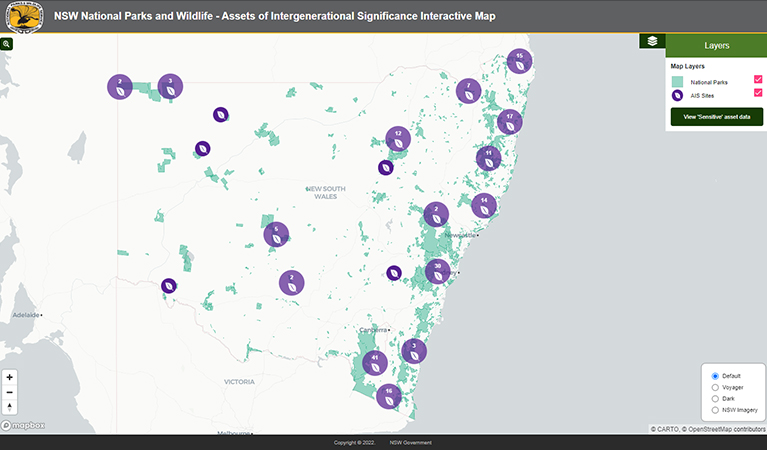Open the 14-site AIS cluster marker

(484, 206)
